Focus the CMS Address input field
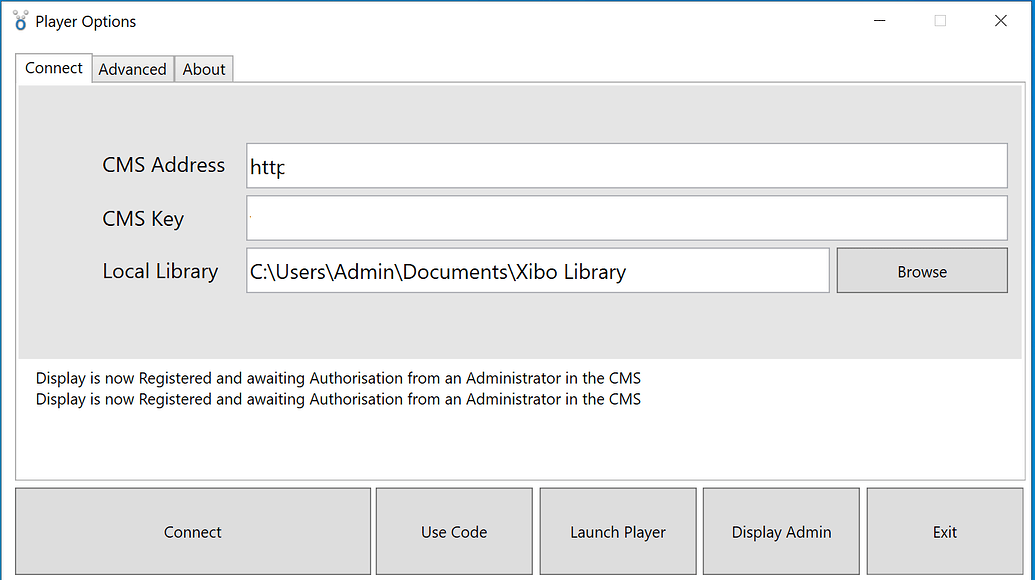The width and height of the screenshot is (1035, 580). (x=626, y=166)
